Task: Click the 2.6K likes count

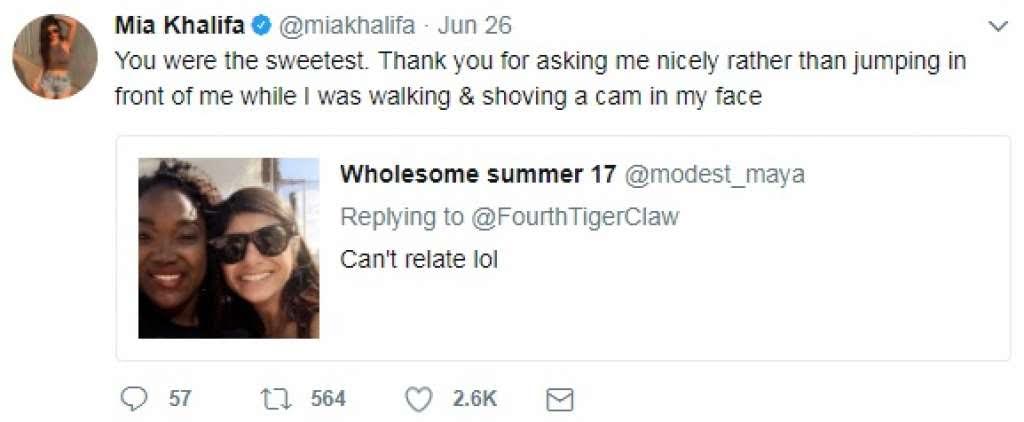Action: click(x=475, y=399)
